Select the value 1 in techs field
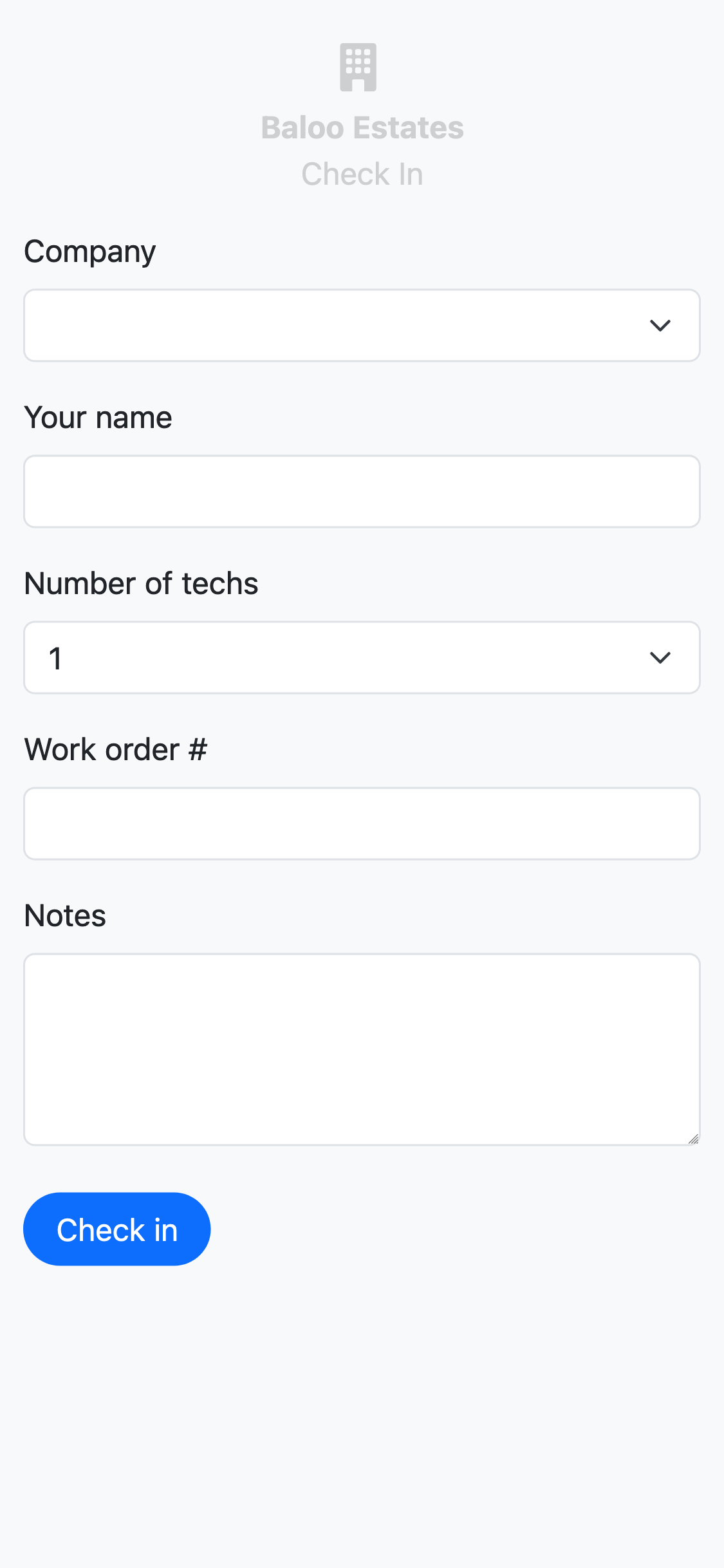The height and width of the screenshot is (1568, 724). 56,658
